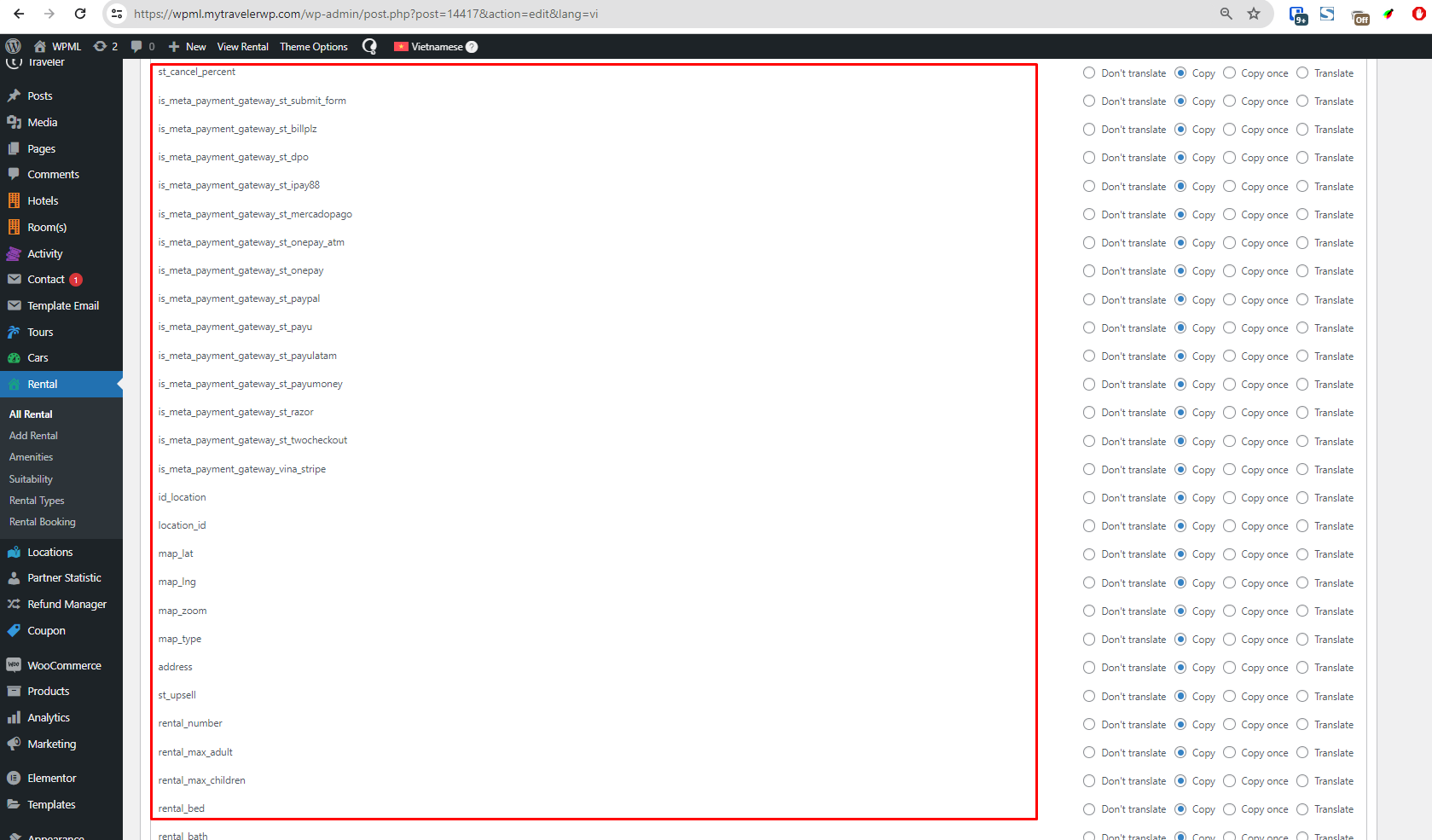Open Theme Options in admin bar

tap(313, 47)
